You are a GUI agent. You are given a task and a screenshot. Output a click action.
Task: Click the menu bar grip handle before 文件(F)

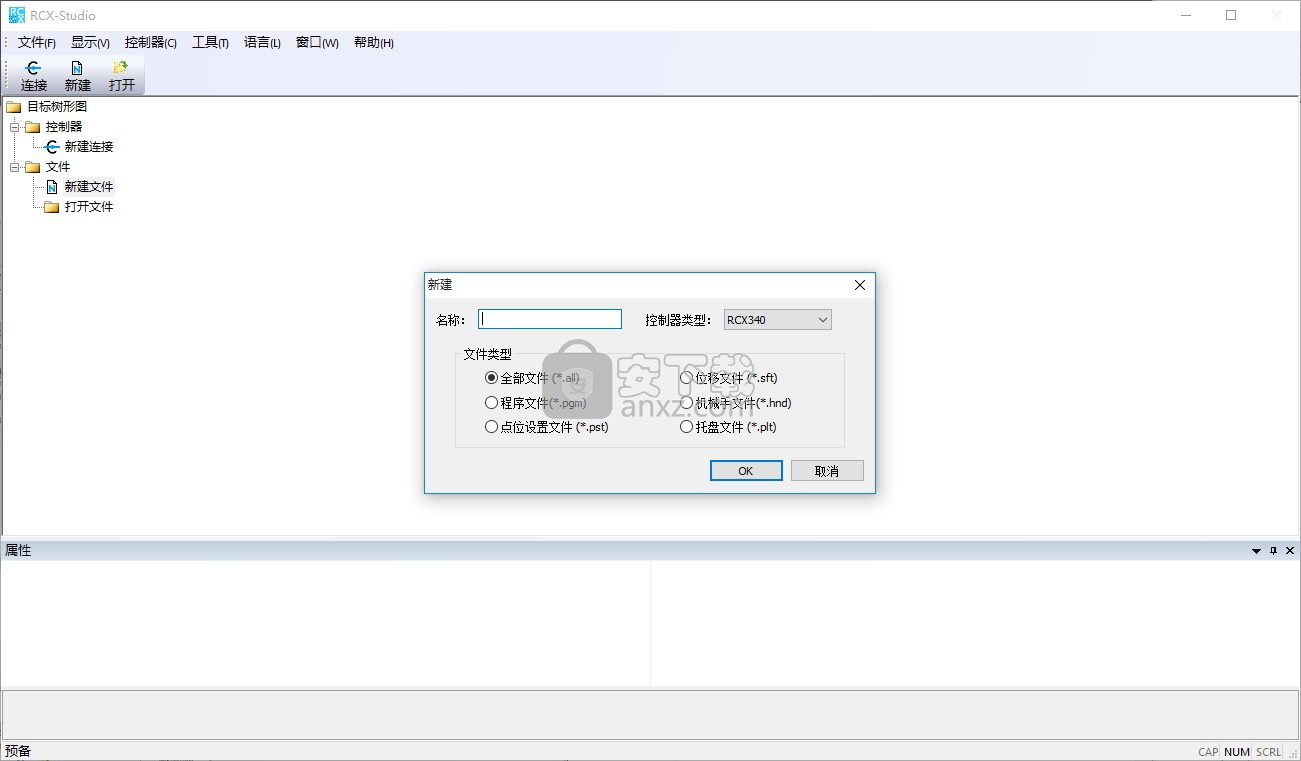point(6,43)
